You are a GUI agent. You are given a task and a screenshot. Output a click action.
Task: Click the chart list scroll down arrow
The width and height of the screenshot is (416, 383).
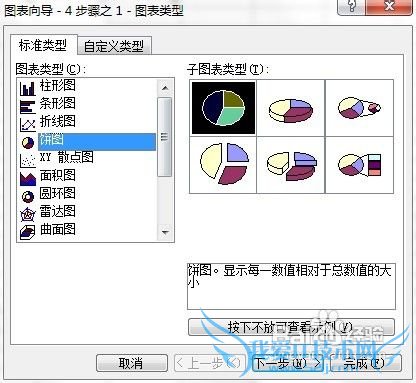165,232
